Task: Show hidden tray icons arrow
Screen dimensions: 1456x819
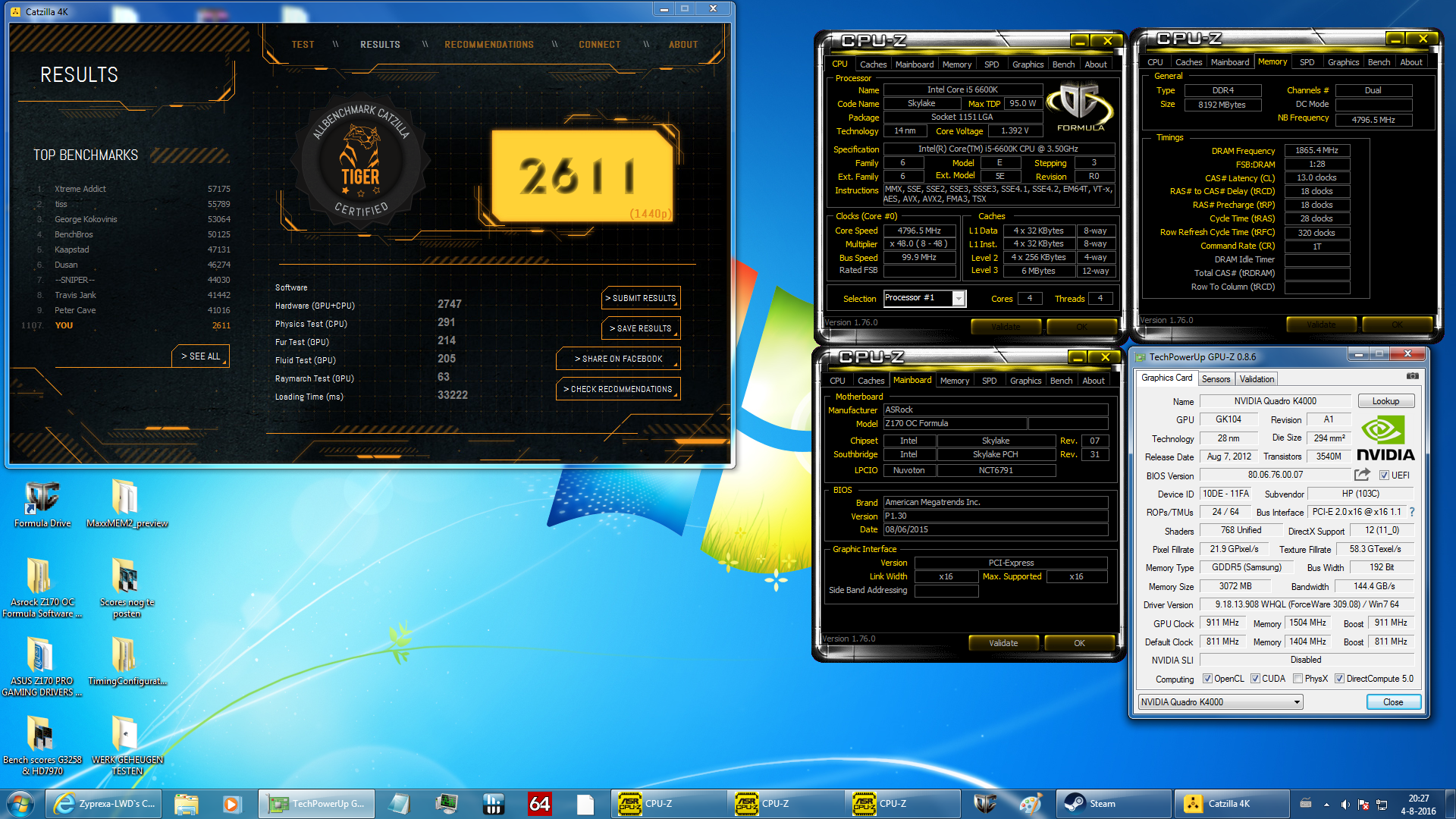Action: [1326, 804]
